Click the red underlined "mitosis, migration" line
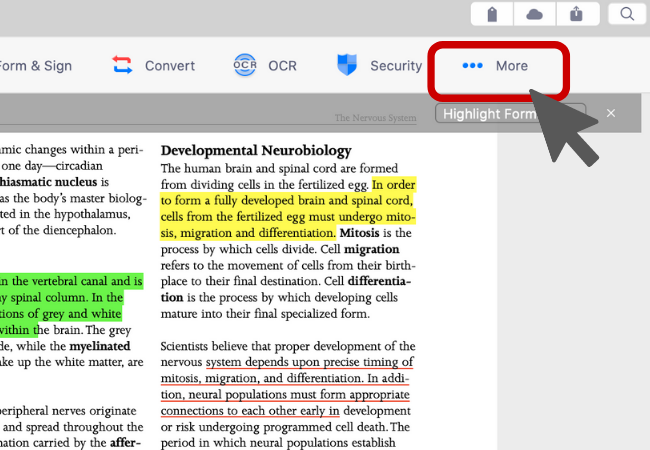The width and height of the screenshot is (650, 450). click(285, 378)
